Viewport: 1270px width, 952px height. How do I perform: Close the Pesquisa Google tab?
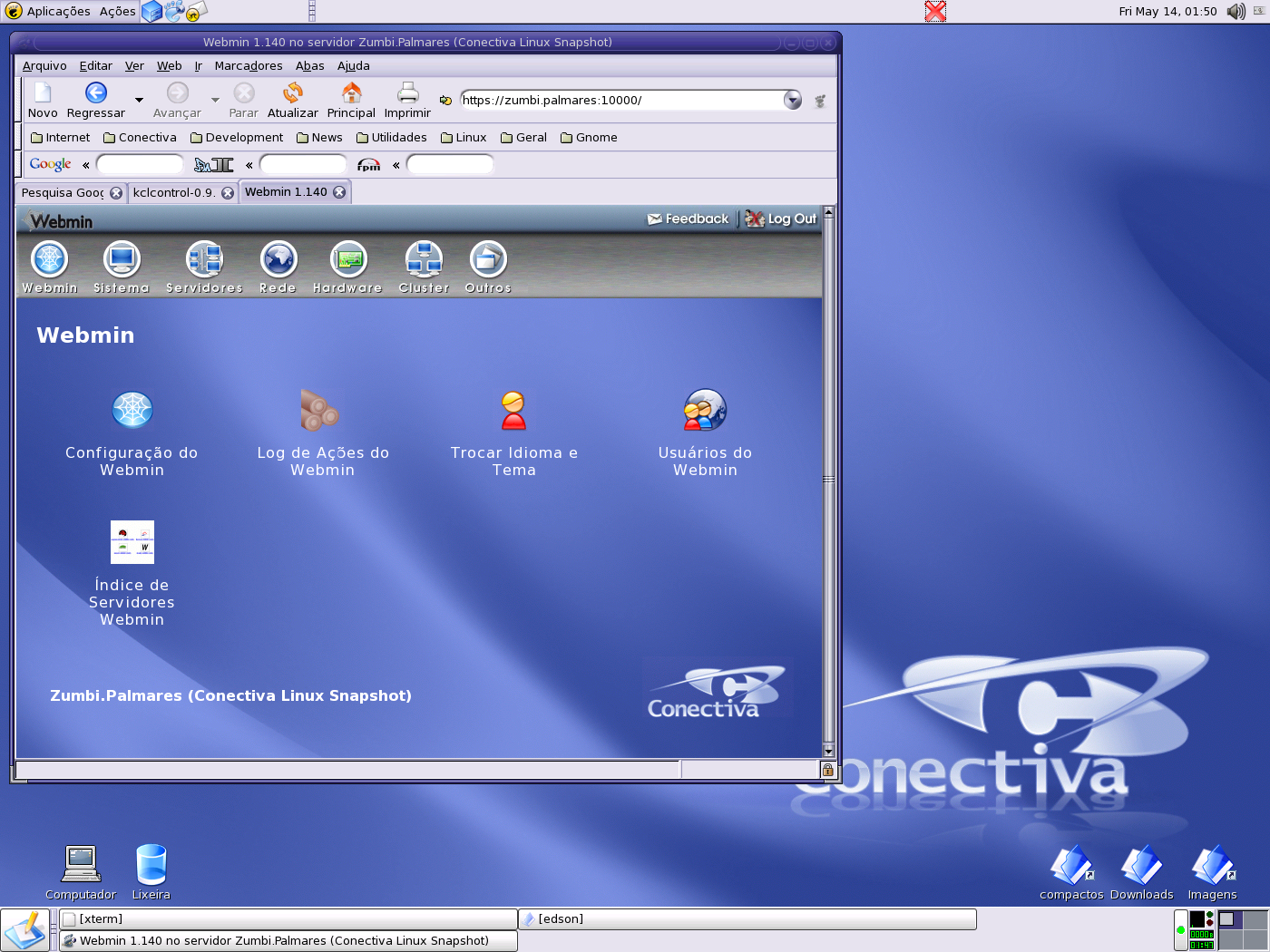[116, 192]
